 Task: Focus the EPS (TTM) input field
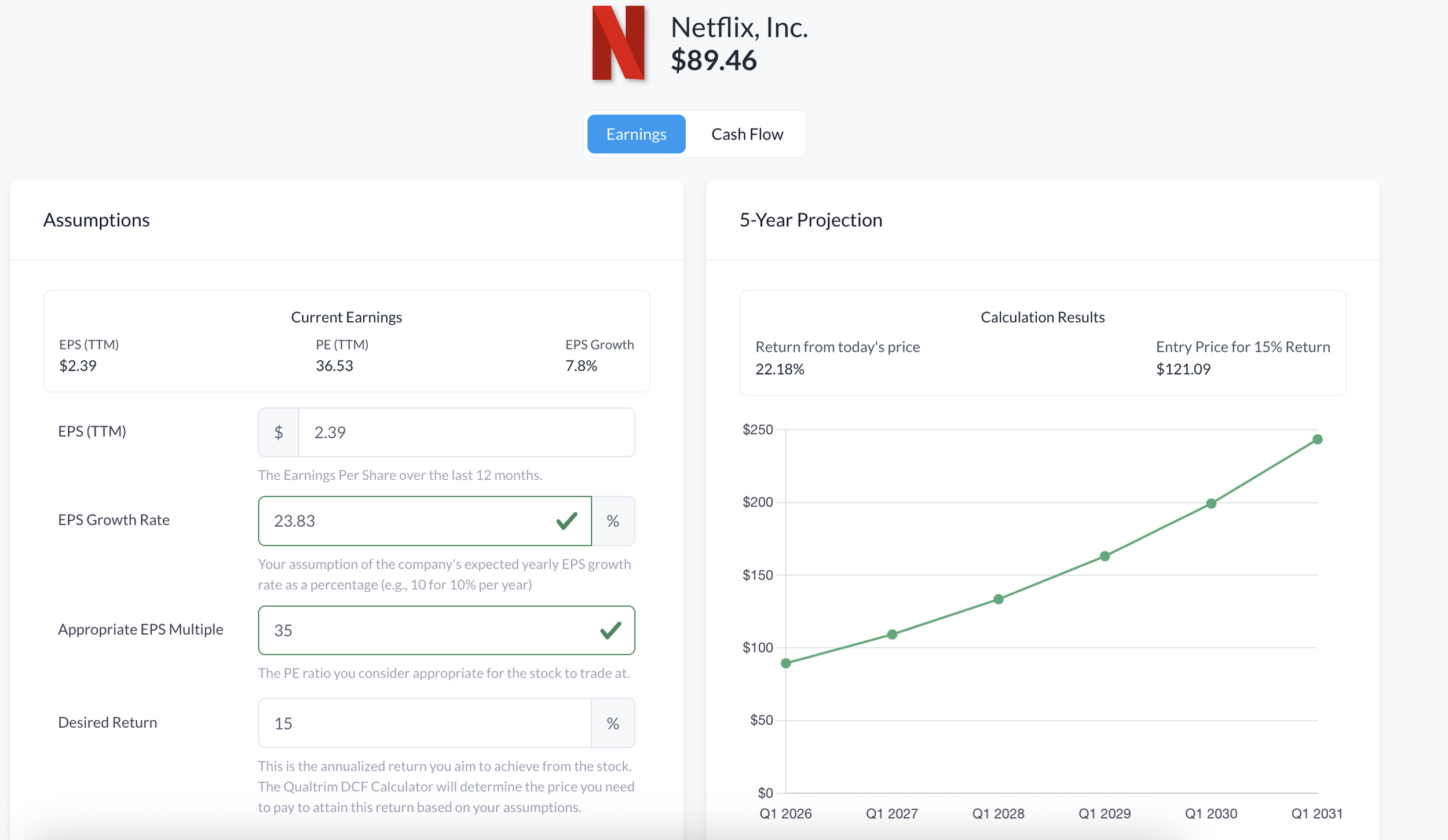(x=466, y=432)
